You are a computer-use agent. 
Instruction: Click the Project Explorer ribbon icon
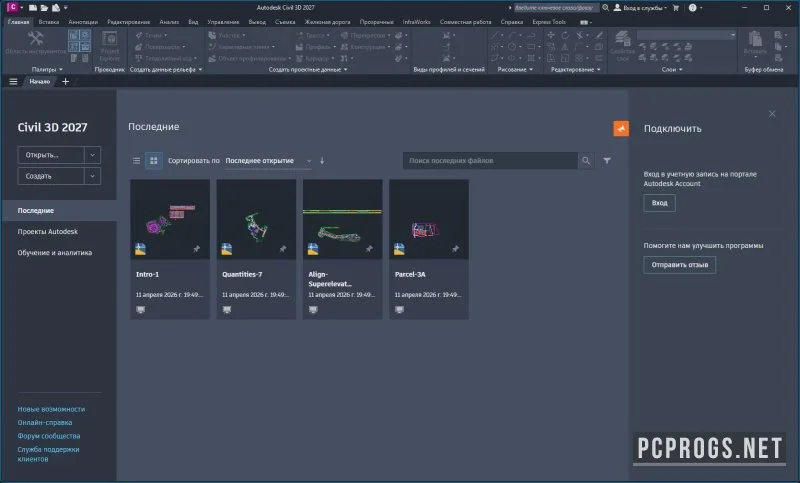coord(110,39)
